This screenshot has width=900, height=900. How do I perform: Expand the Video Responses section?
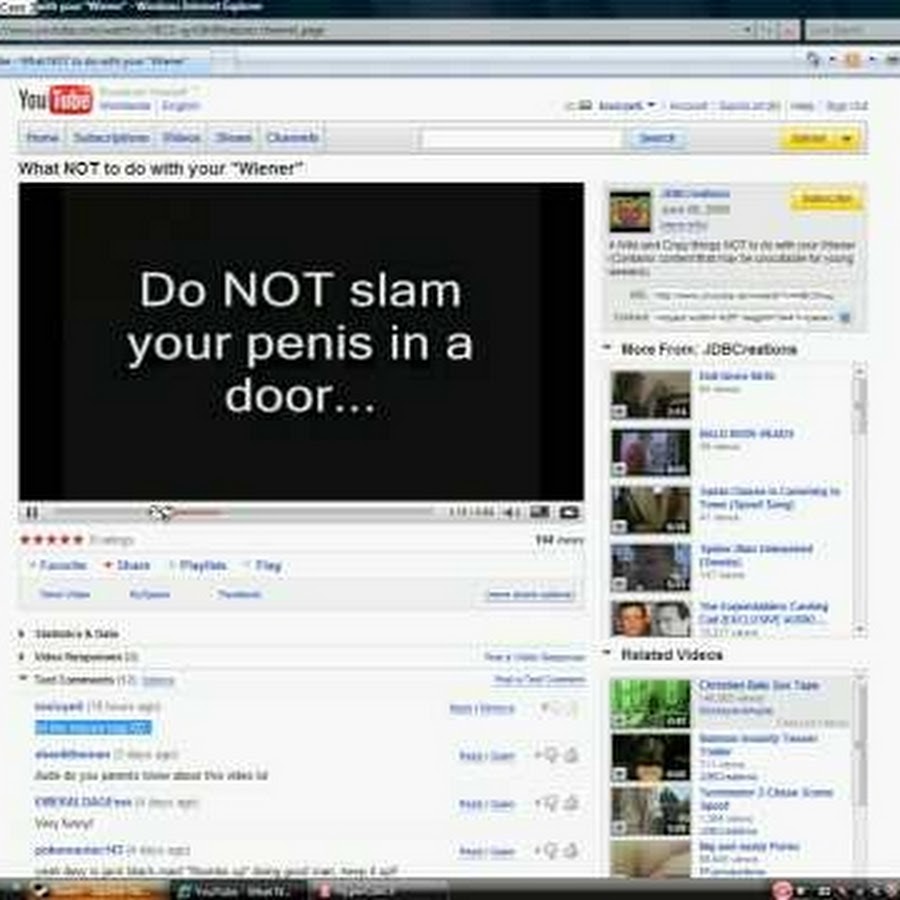pyautogui.click(x=23, y=657)
